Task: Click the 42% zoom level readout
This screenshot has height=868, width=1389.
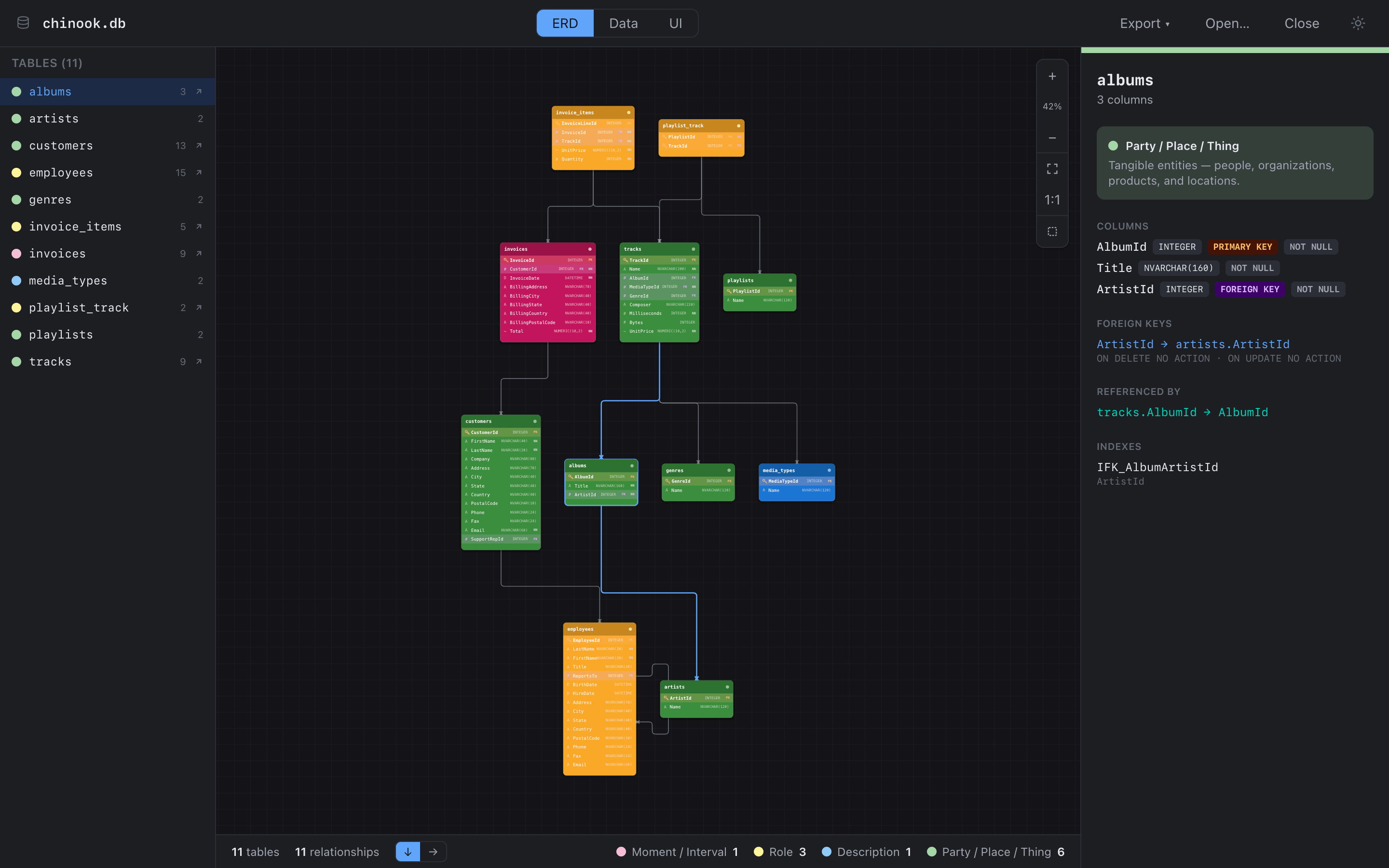Action: 1052,107
